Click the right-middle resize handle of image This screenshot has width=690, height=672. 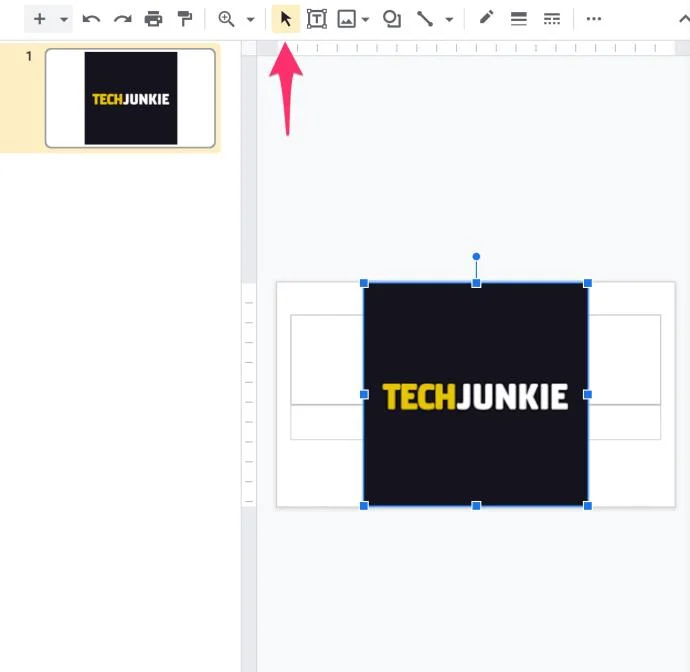tap(587, 395)
